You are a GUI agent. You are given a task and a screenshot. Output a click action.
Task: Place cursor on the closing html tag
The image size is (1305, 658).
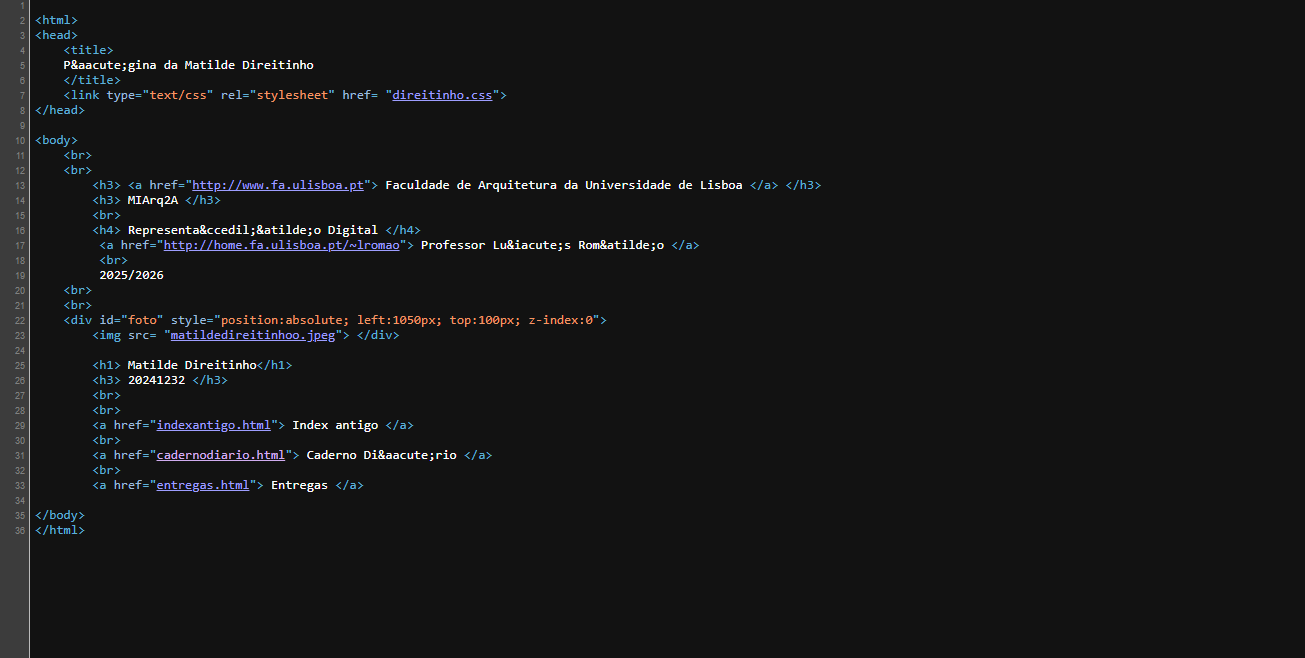tap(60, 530)
